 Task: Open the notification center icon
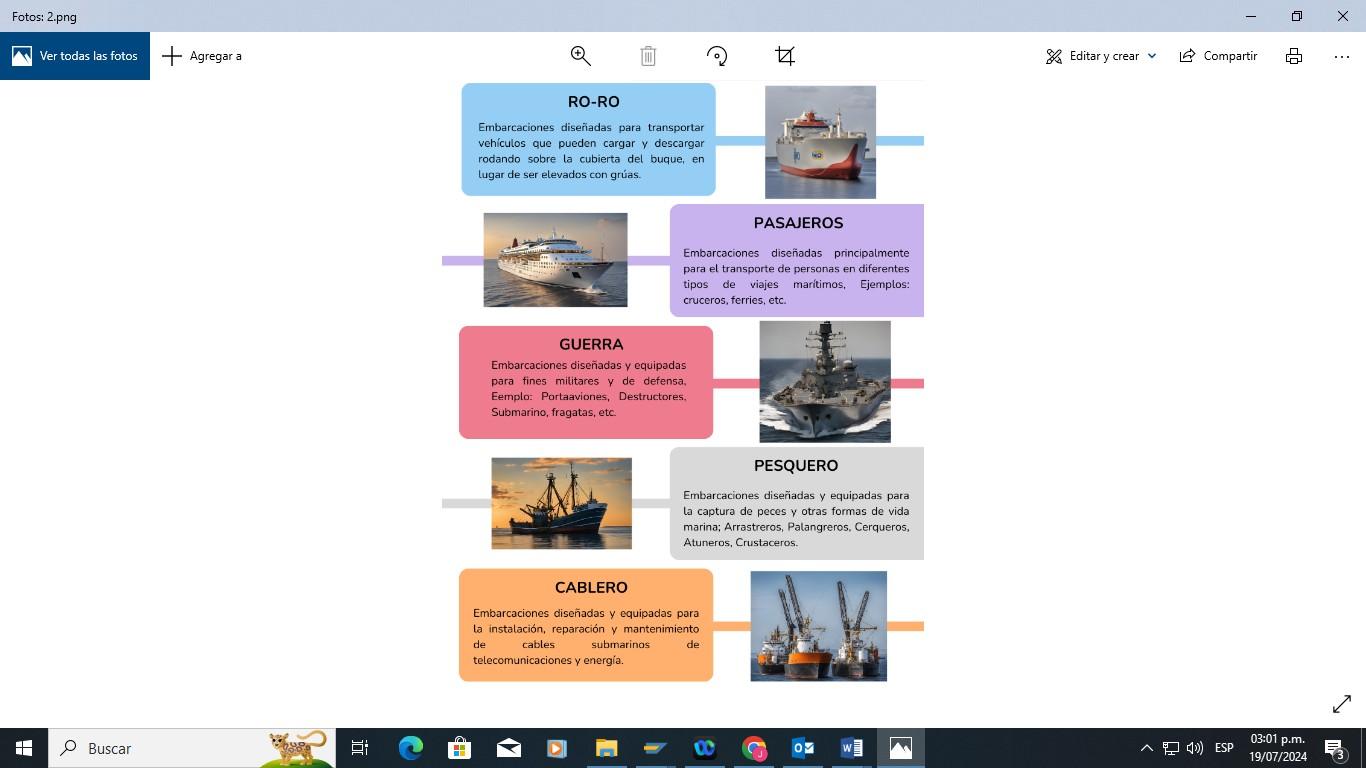coord(1335,748)
